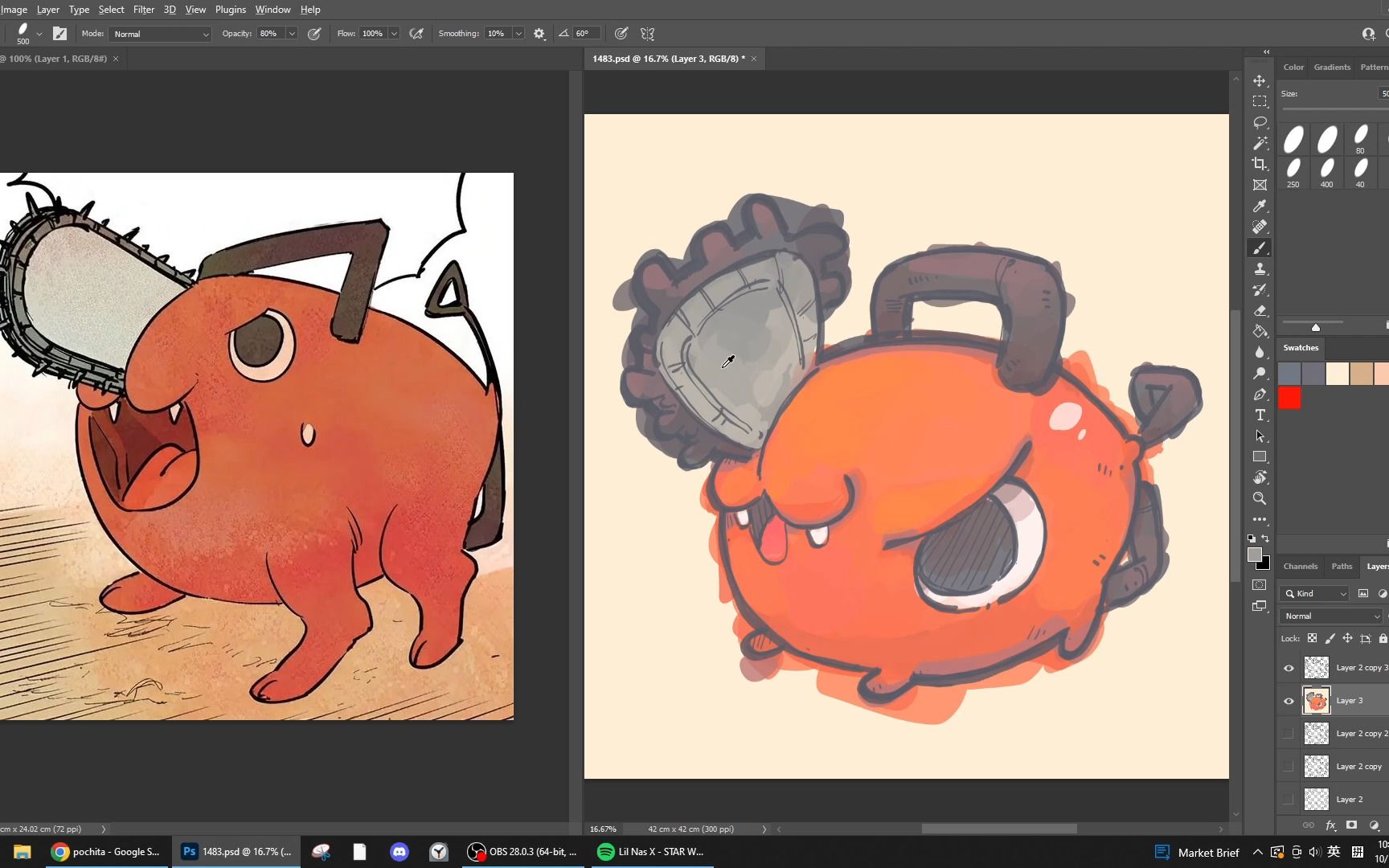
Task: Open Discord from the taskbar
Action: [399, 852]
